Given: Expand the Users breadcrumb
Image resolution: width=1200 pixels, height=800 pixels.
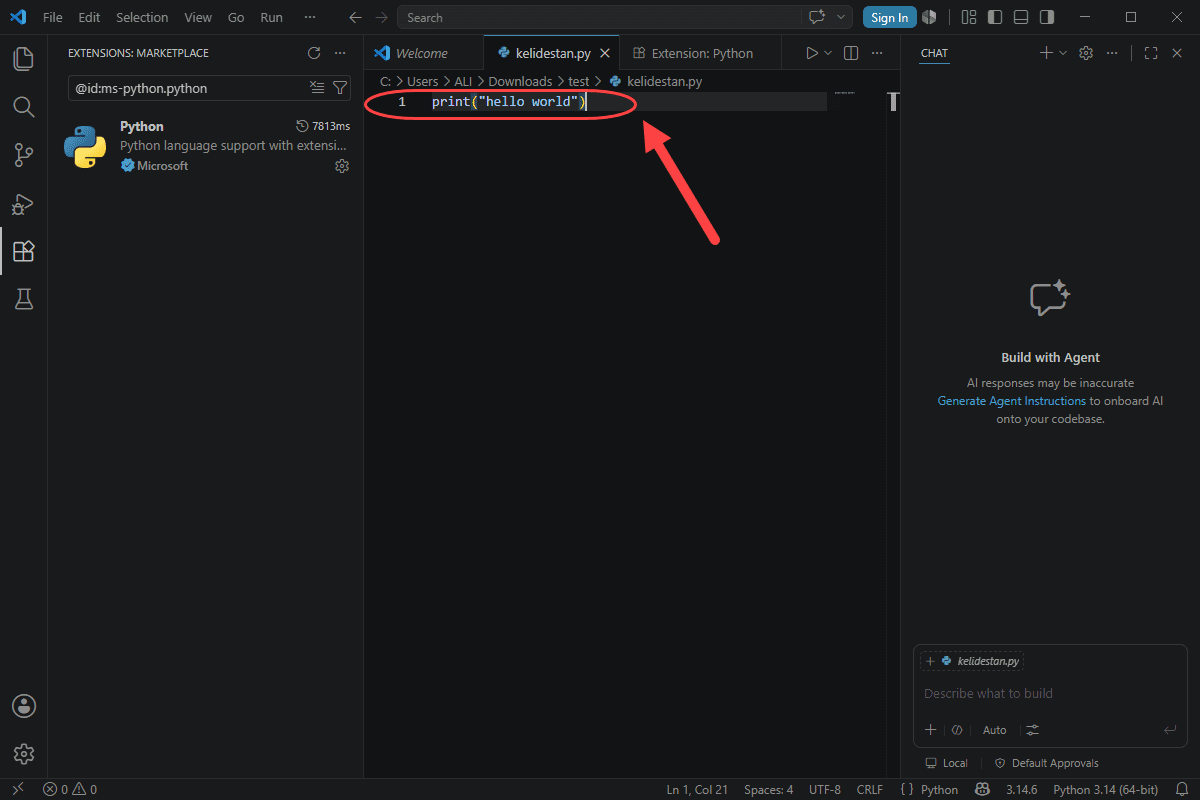Looking at the screenshot, I should click(423, 81).
